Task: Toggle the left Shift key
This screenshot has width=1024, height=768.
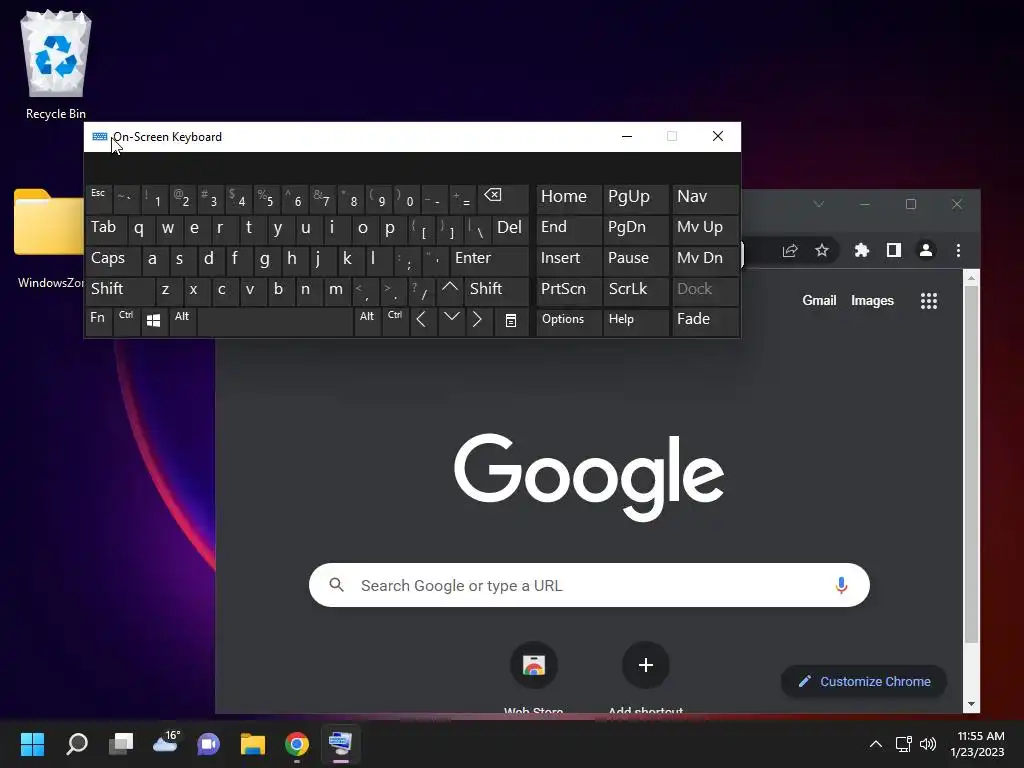Action: point(120,290)
